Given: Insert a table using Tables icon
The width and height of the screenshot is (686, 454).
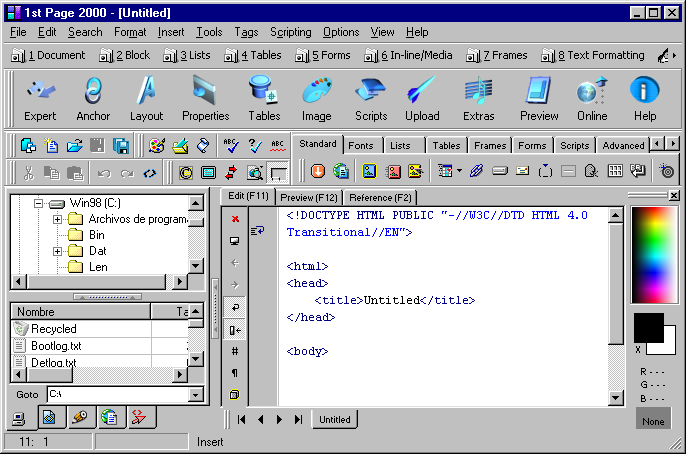Looking at the screenshot, I should [x=264, y=100].
